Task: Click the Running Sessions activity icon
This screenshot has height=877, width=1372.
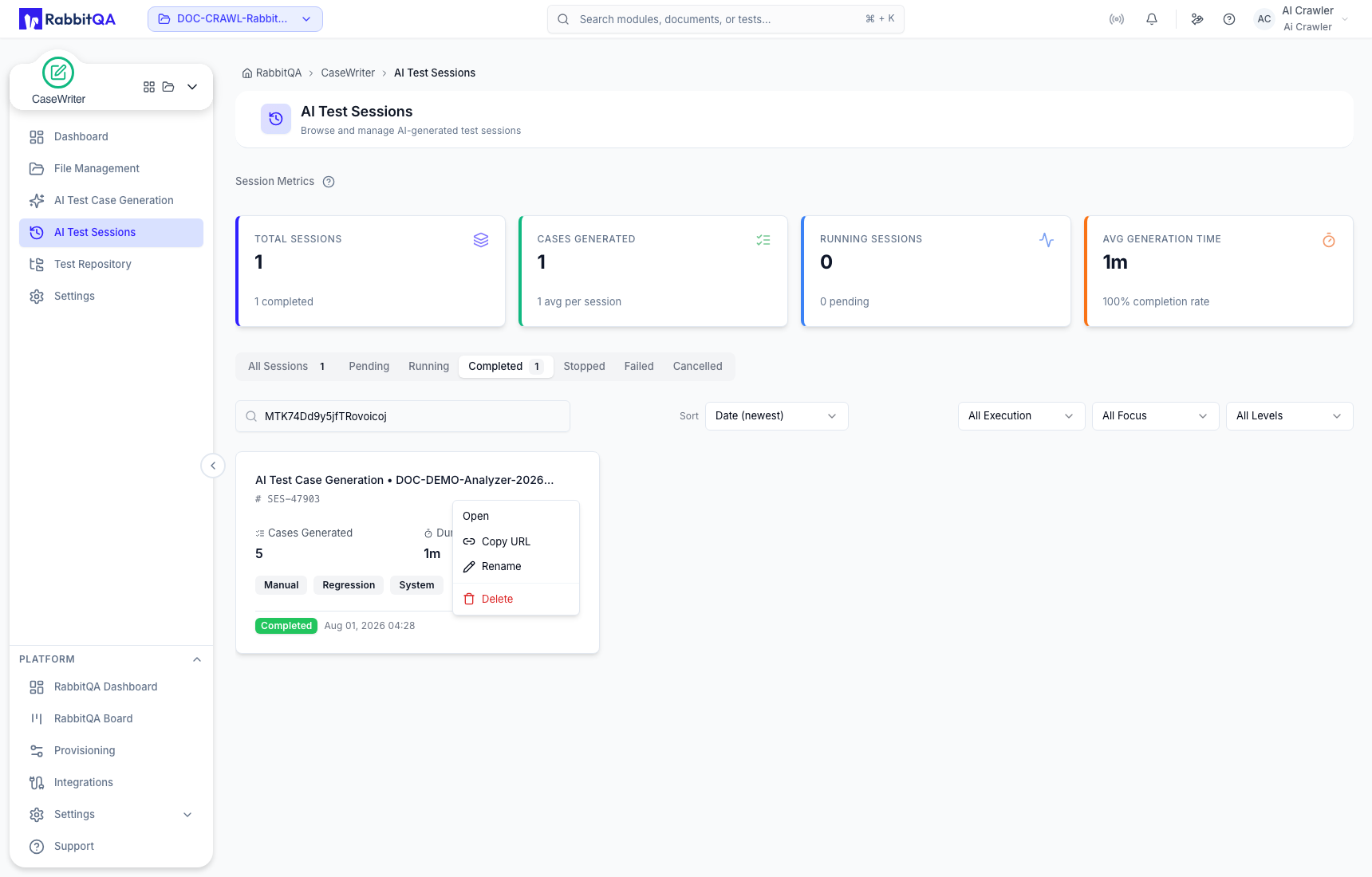Action: pos(1047,240)
